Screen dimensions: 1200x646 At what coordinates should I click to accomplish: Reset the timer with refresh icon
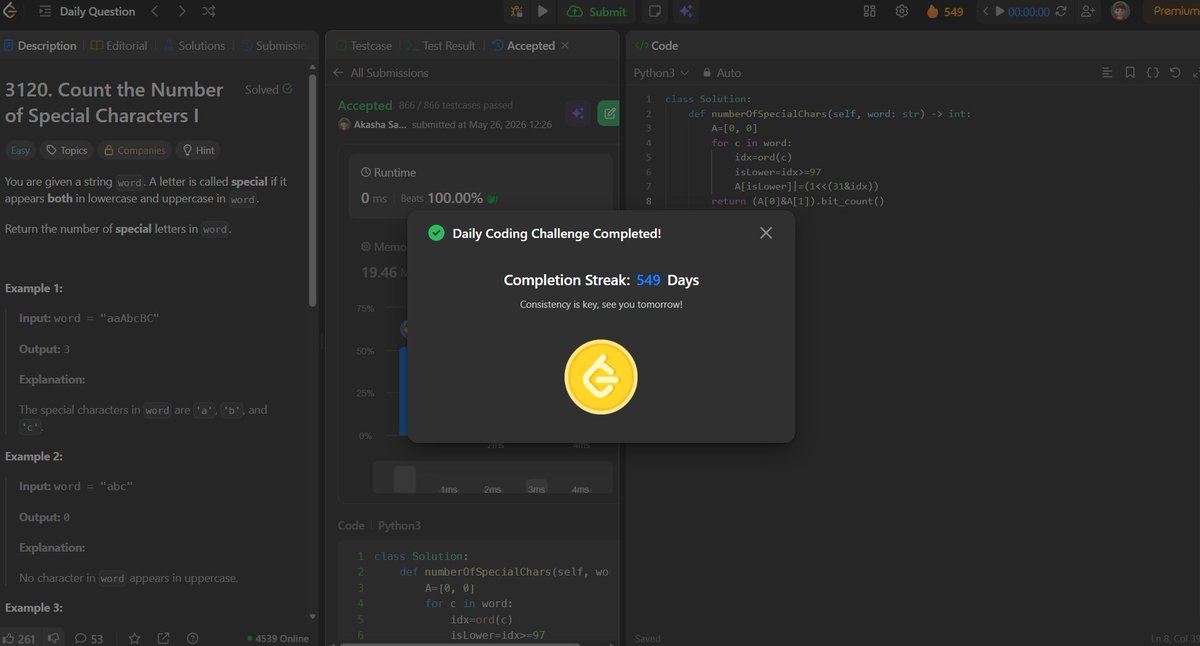[1061, 11]
